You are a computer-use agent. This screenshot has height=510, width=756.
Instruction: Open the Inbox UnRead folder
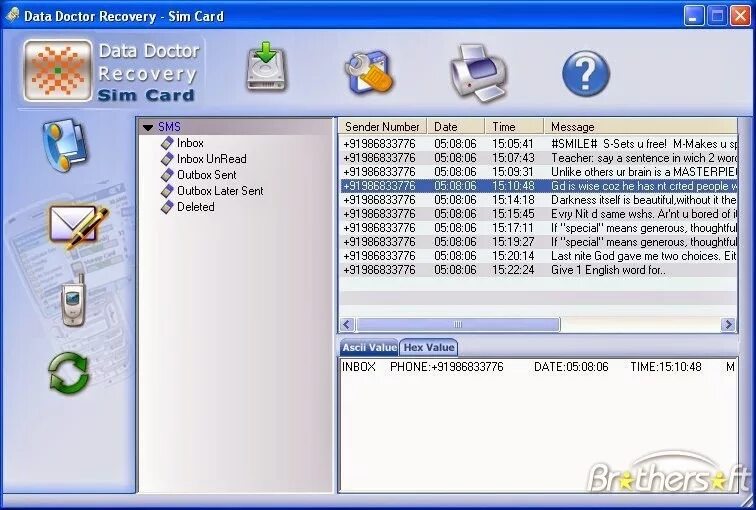212,159
